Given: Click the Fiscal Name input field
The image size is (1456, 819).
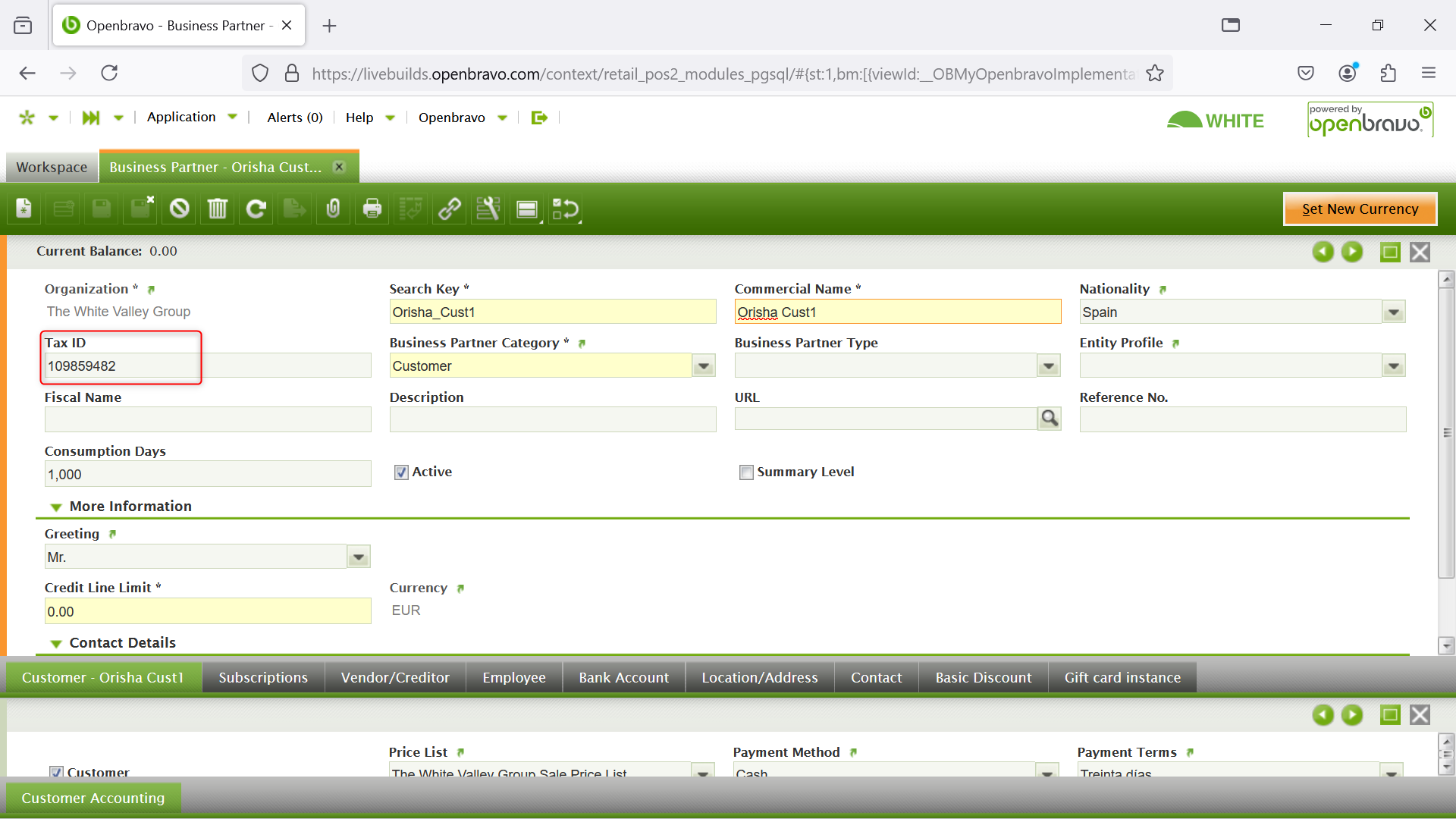Looking at the screenshot, I should [x=208, y=419].
